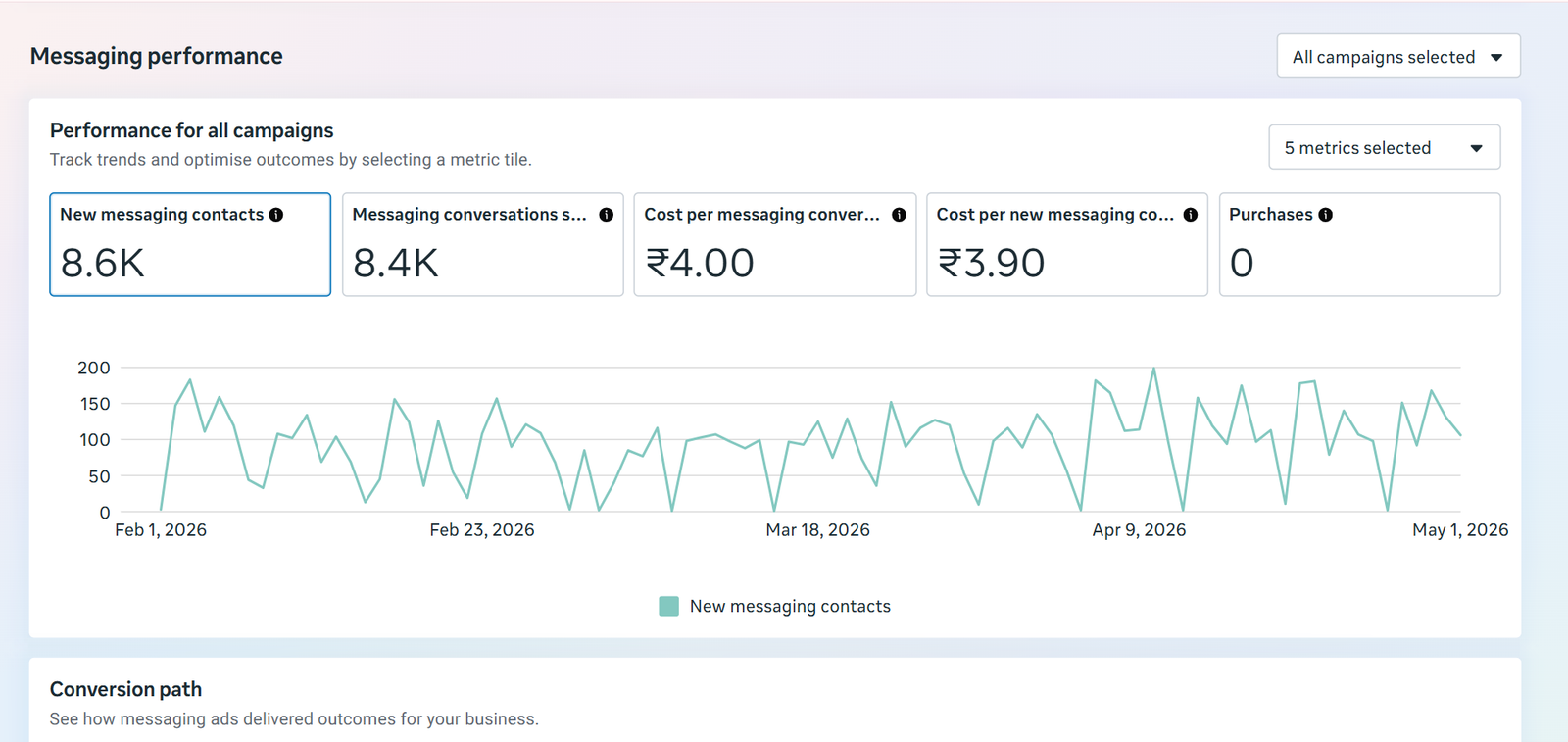The height and width of the screenshot is (742, 1568).
Task: Click the ₹4.00 cost value
Action: pyautogui.click(x=700, y=263)
